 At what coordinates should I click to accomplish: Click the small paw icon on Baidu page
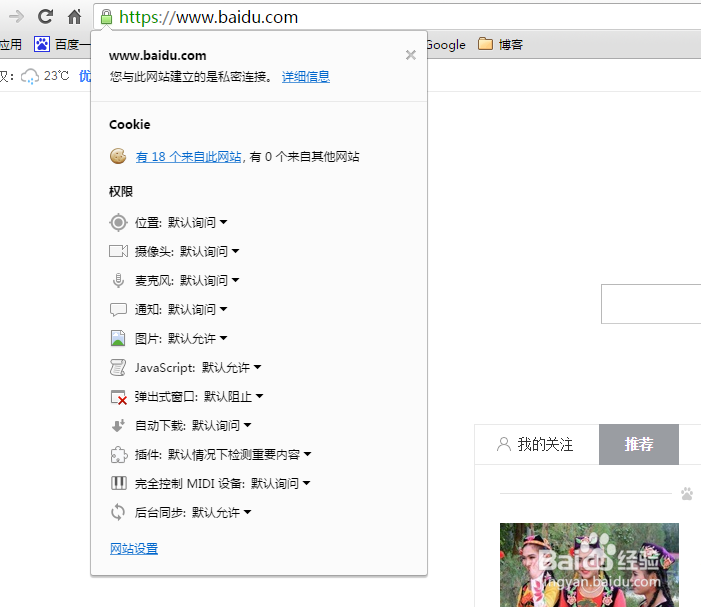click(687, 494)
